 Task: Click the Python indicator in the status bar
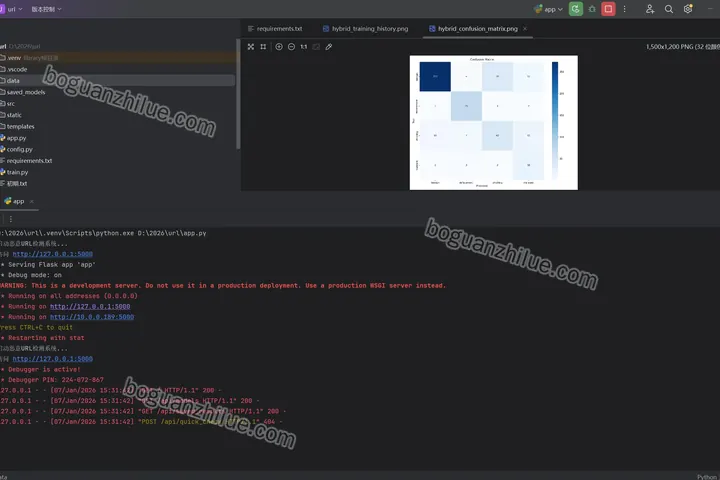tap(708, 477)
